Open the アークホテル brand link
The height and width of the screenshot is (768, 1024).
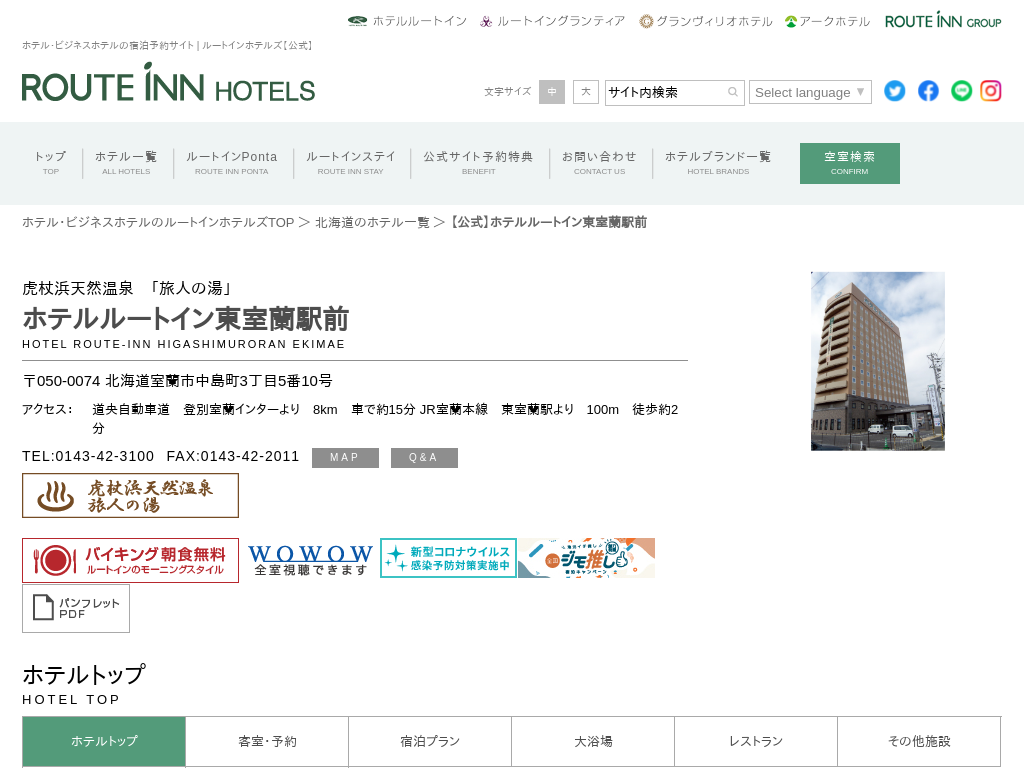click(827, 21)
